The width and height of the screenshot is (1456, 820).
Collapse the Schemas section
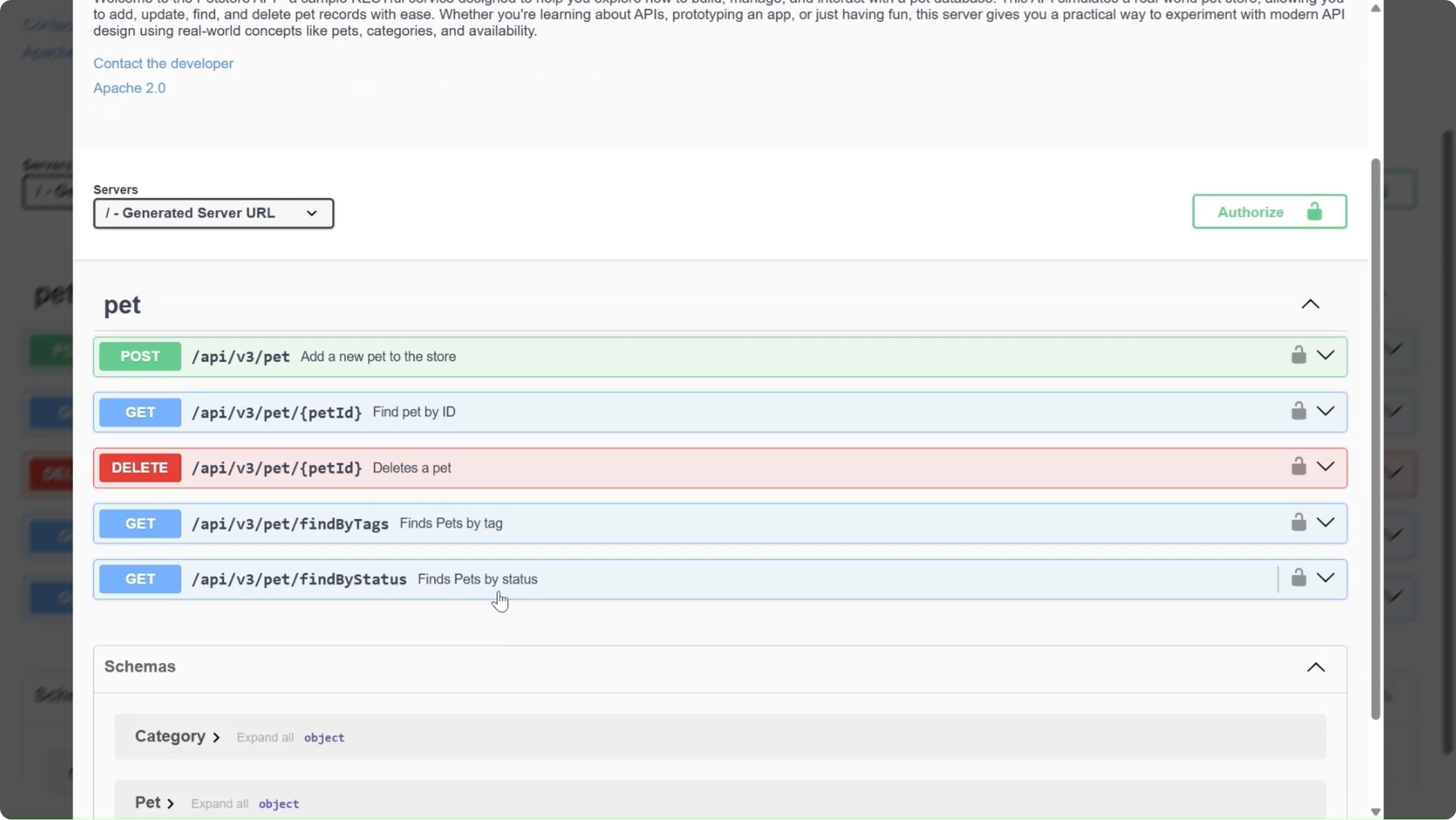(x=1316, y=668)
